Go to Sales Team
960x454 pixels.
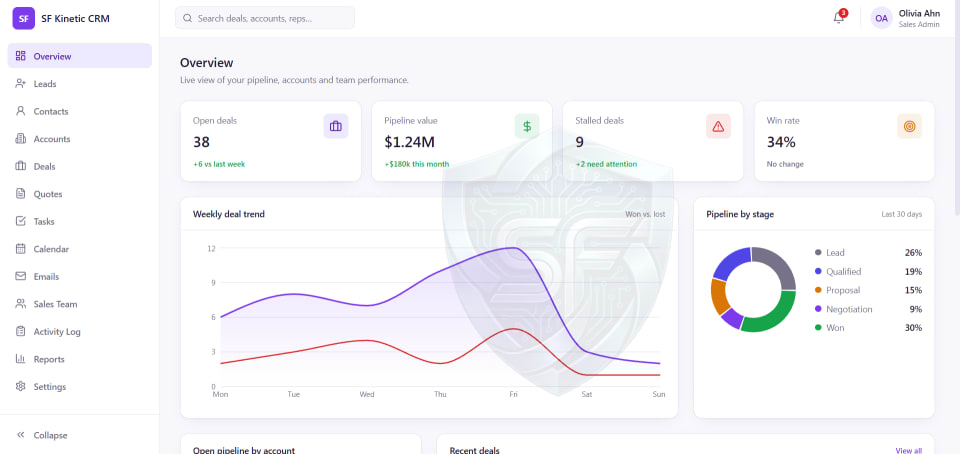tap(80, 304)
